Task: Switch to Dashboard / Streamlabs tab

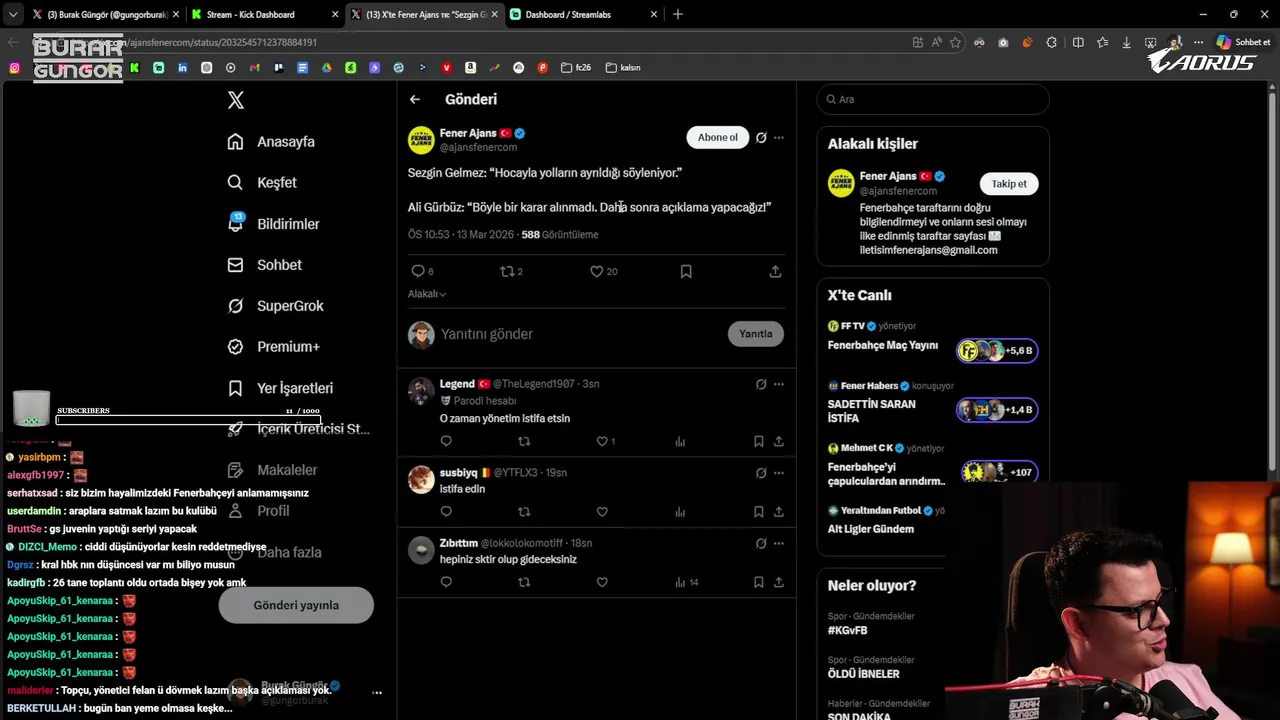Action: pos(582,14)
